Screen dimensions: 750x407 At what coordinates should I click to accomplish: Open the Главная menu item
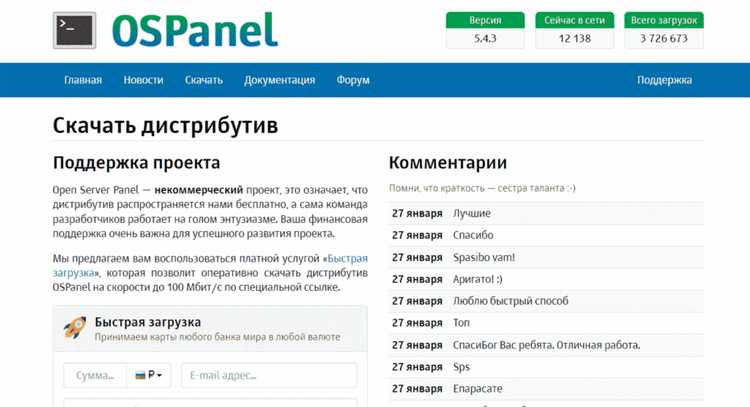[83, 80]
